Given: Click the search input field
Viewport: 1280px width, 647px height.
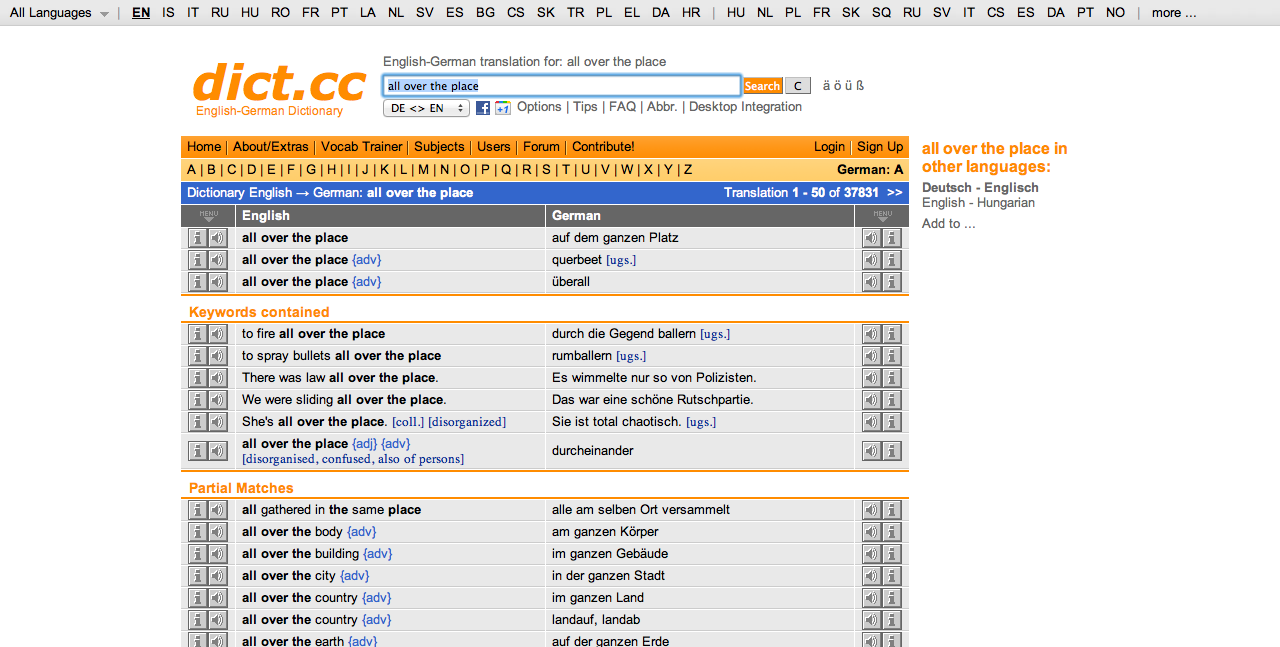Looking at the screenshot, I should pyautogui.click(x=561, y=86).
